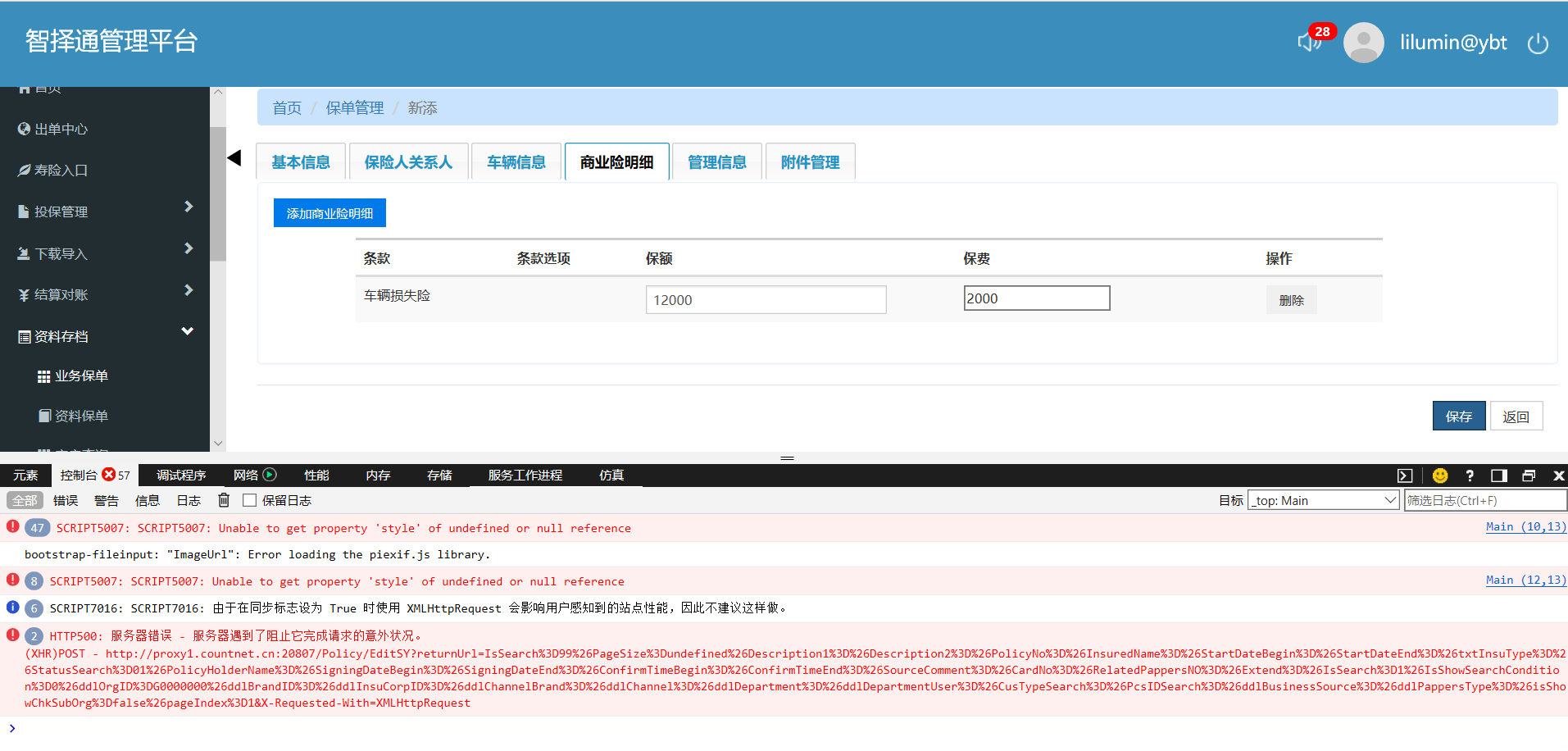
Task: Select the 商业险明细 tab
Action: [617, 162]
